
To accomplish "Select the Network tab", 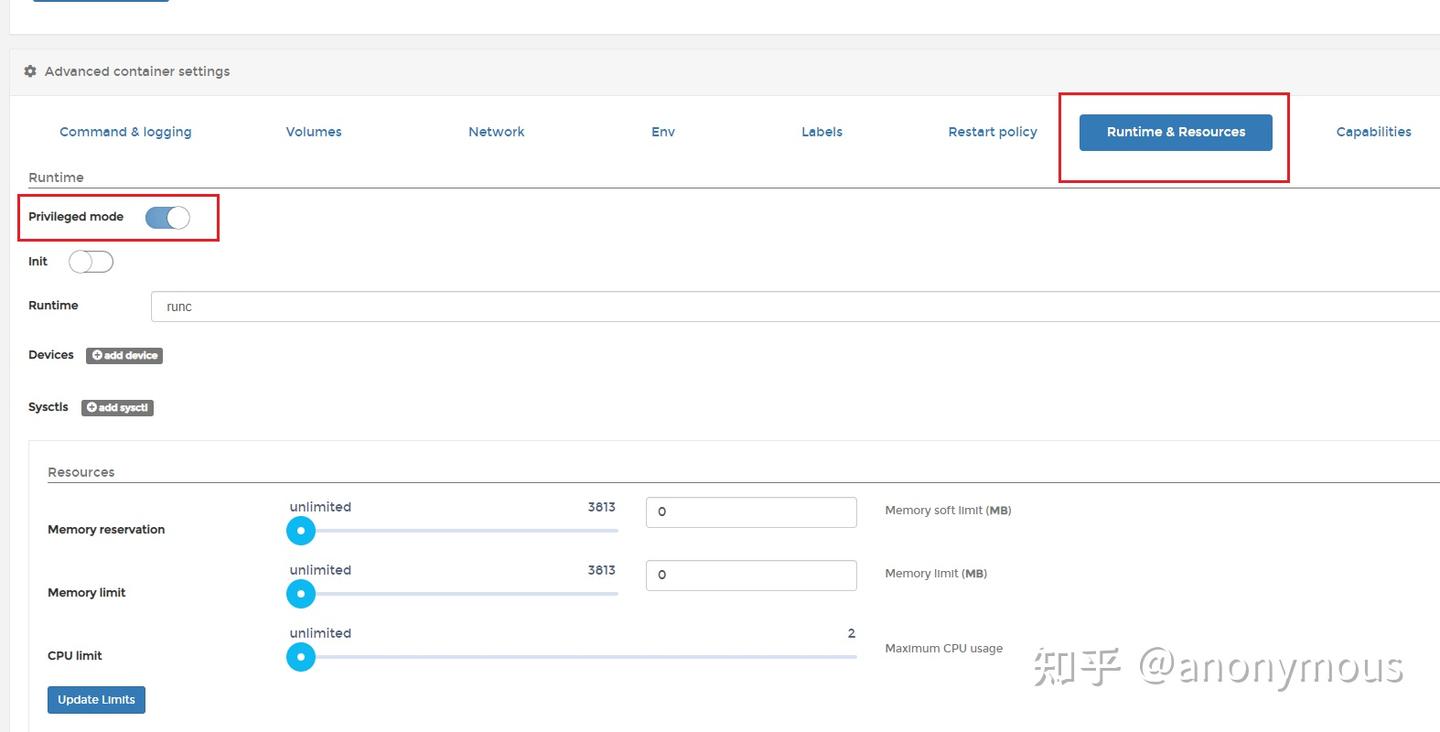I will tap(496, 132).
